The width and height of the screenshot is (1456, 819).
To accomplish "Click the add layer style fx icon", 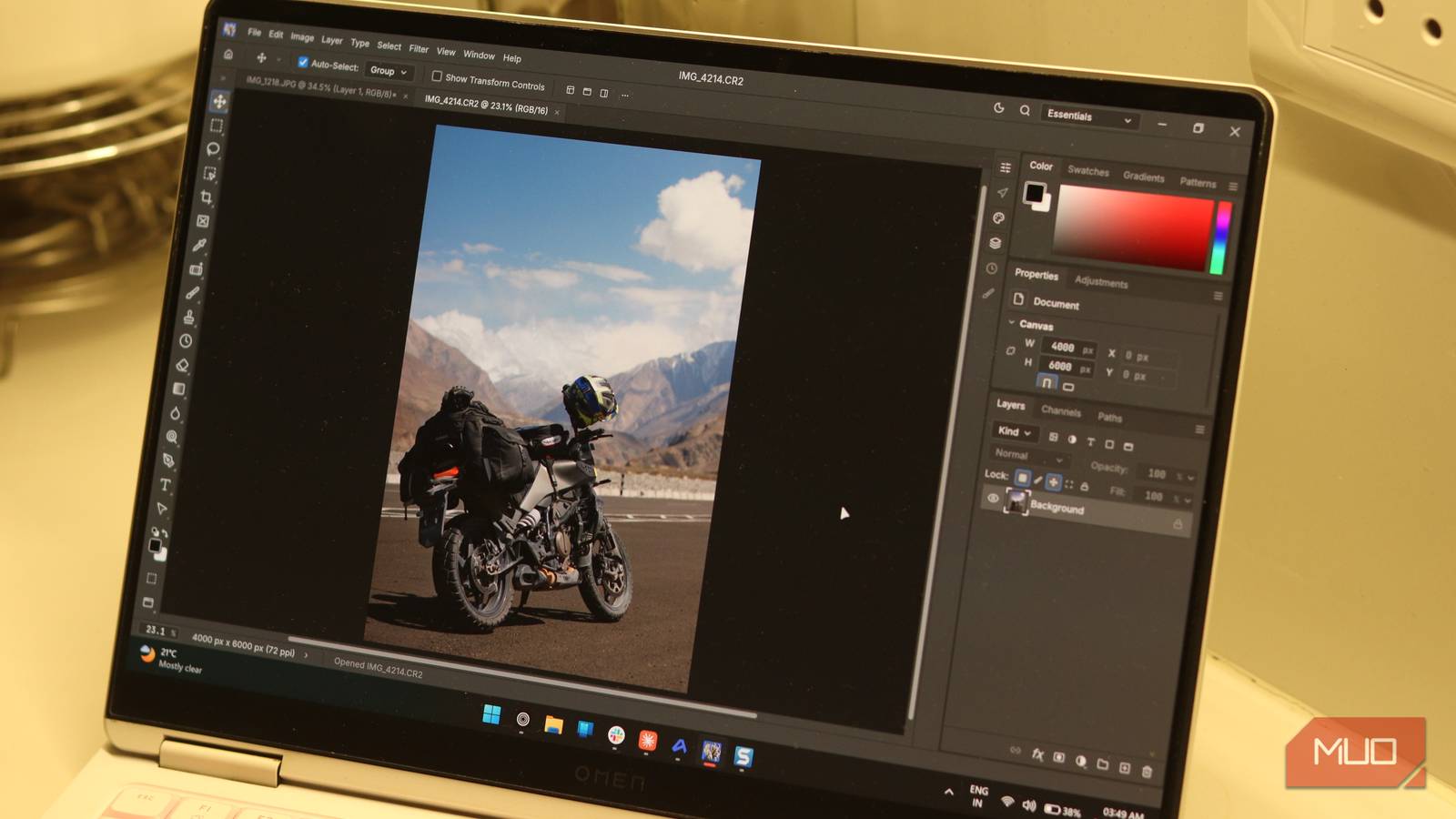I will pyautogui.click(x=1038, y=754).
